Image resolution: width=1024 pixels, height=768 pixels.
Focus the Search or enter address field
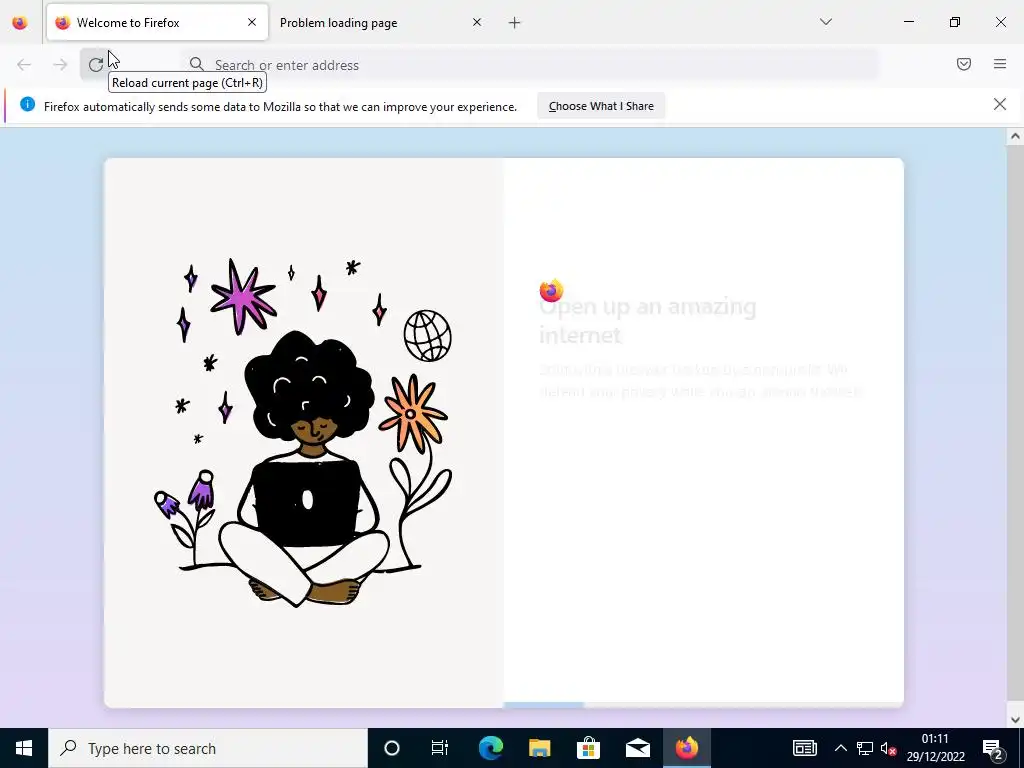(529, 65)
